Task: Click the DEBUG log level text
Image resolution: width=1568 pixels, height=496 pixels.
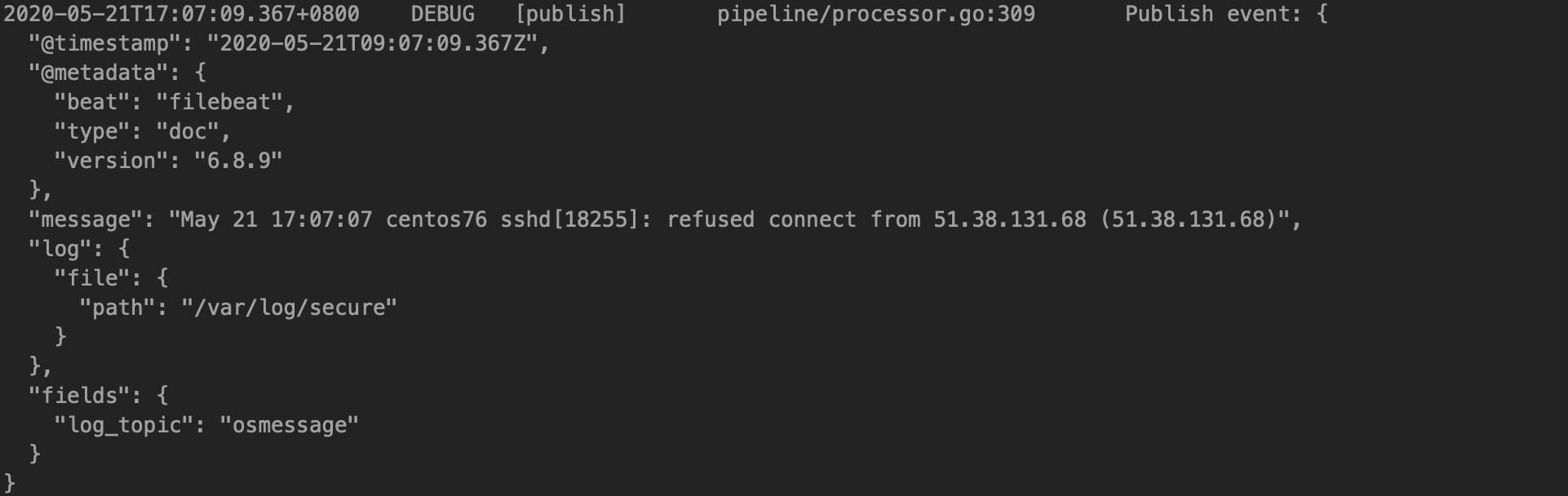Action: point(442,14)
